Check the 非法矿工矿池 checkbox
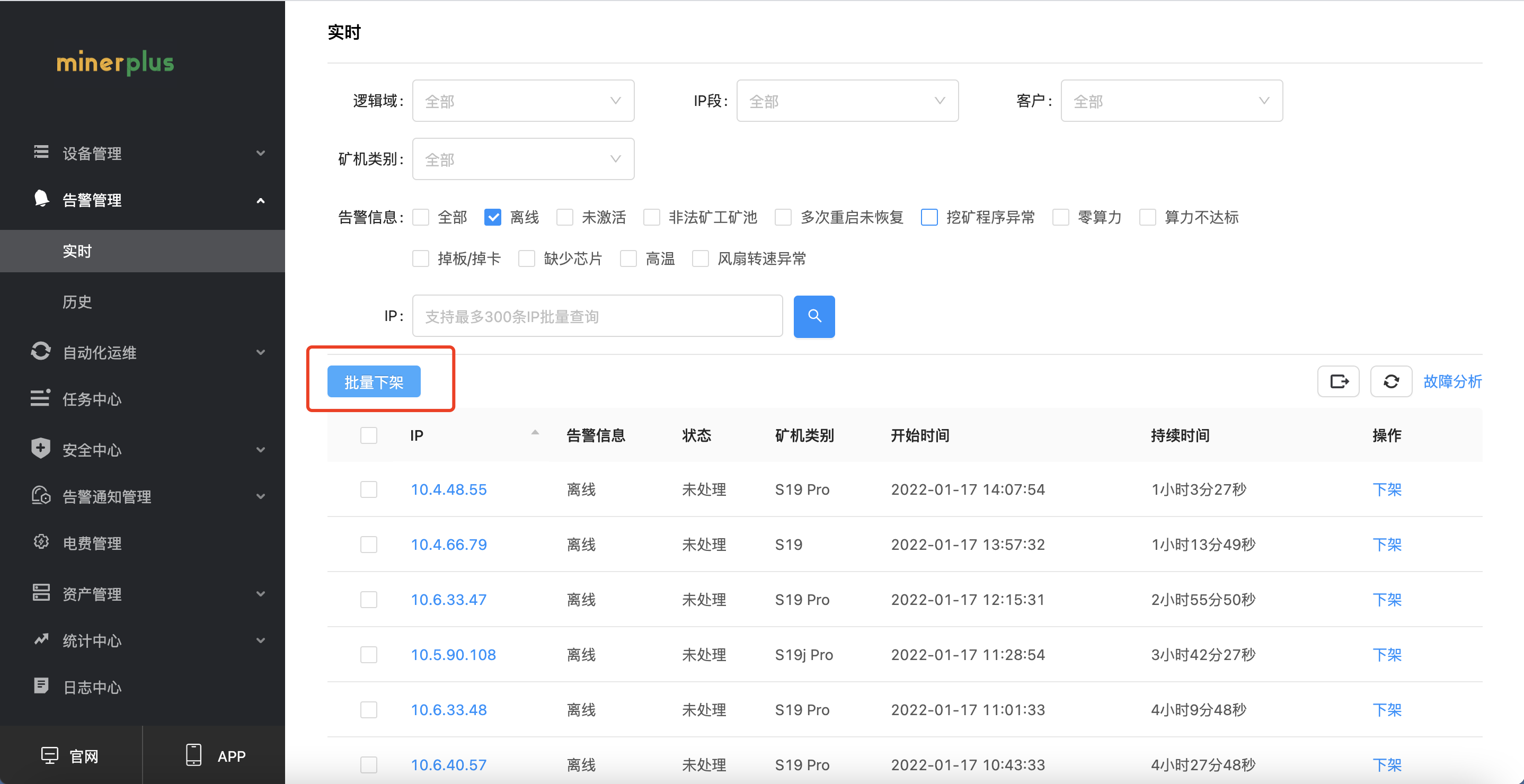The height and width of the screenshot is (784, 1524). click(x=652, y=218)
